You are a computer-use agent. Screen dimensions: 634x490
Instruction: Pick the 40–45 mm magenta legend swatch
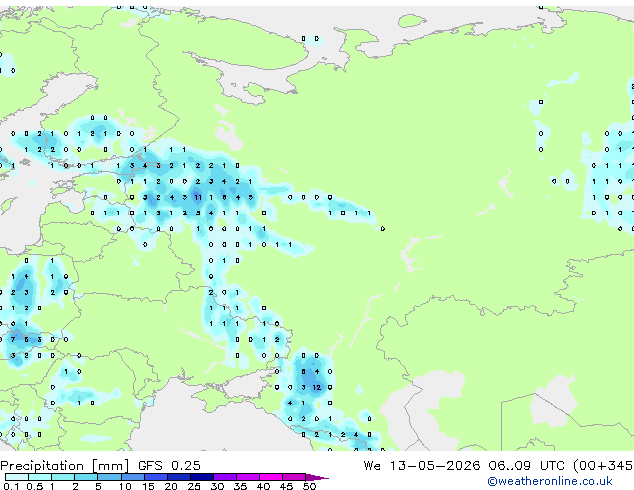click(271, 477)
